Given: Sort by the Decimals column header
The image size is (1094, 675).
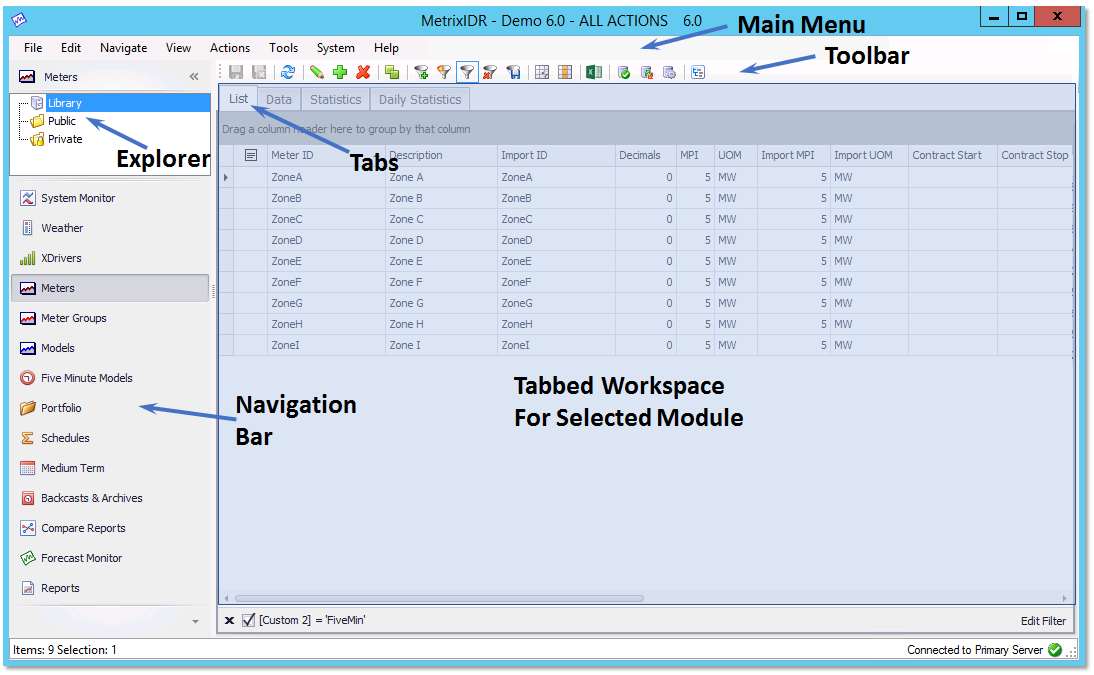Looking at the screenshot, I should [645, 156].
